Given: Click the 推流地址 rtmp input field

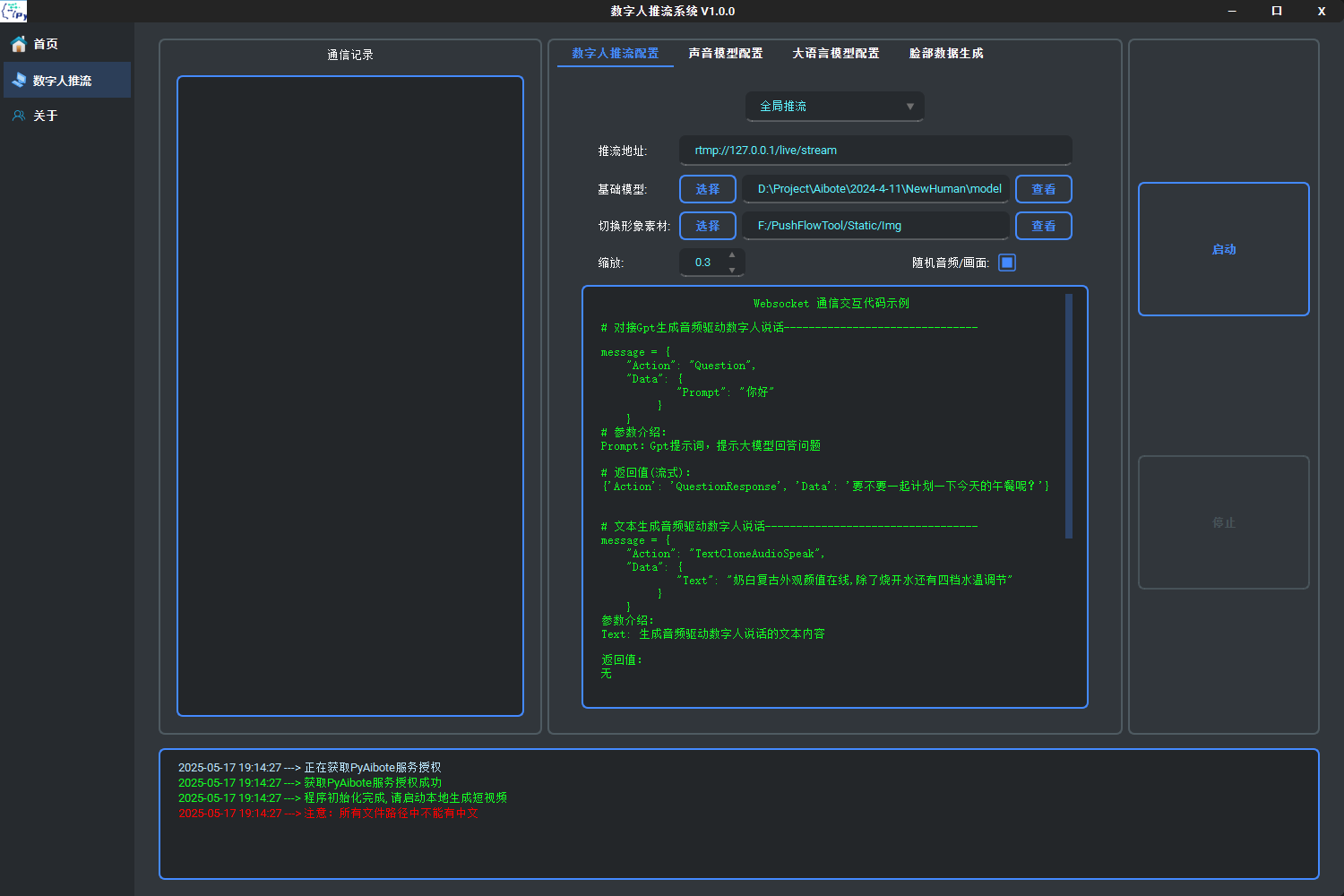Looking at the screenshot, I should [875, 151].
